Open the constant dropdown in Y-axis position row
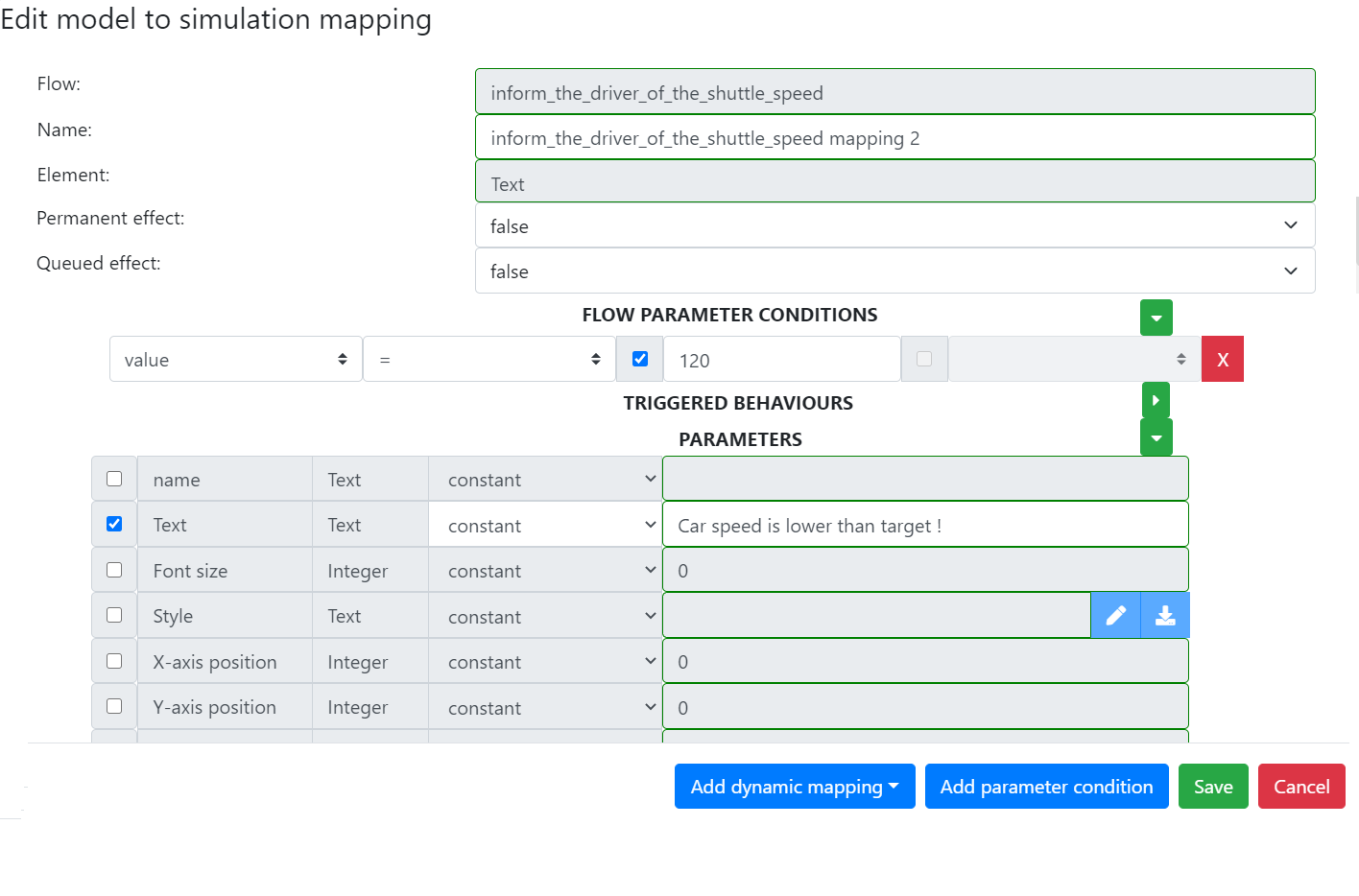This screenshot has height=896, width=1359. tap(545, 707)
